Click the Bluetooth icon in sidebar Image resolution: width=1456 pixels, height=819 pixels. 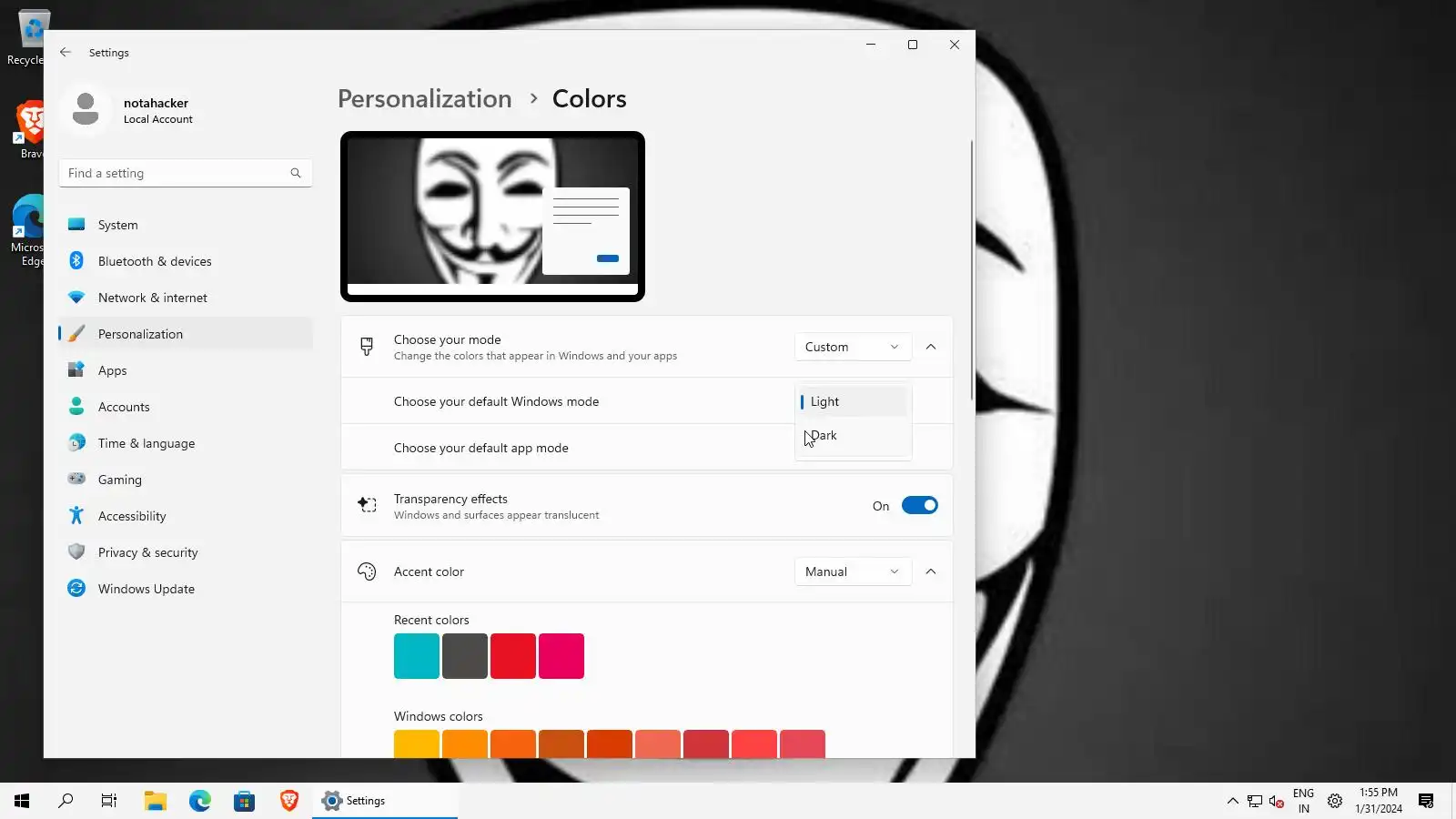click(76, 261)
